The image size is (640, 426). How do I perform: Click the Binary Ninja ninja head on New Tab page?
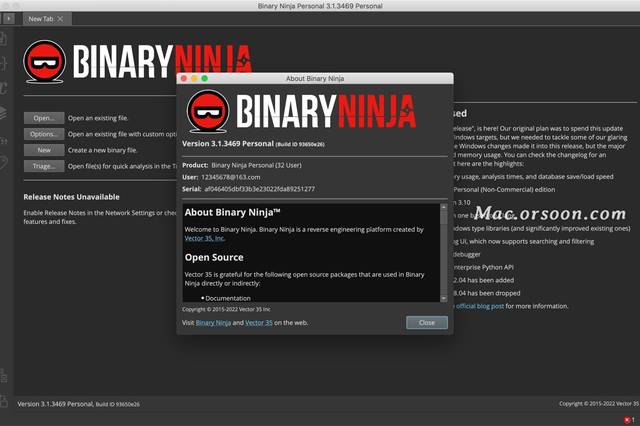44,62
